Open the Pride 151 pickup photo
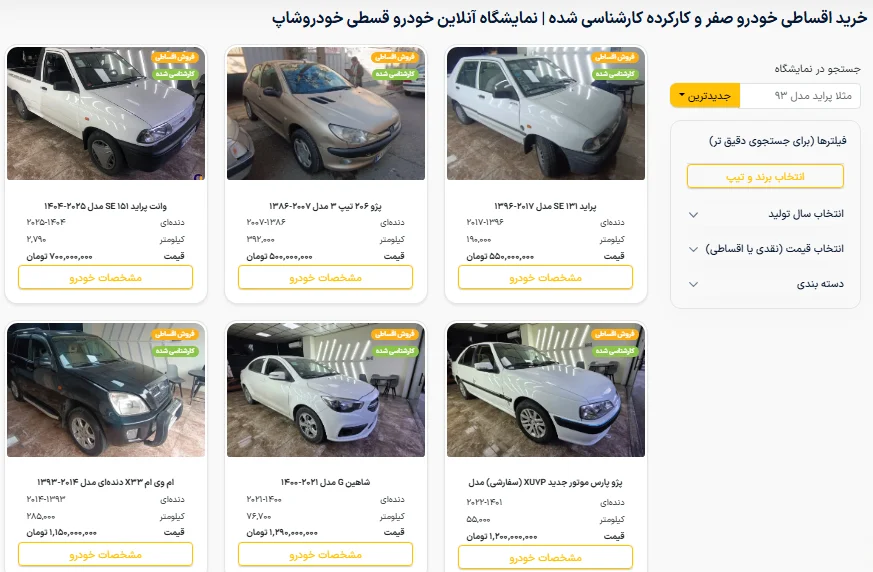Viewport: 873px width, 572px height. [x=106, y=114]
